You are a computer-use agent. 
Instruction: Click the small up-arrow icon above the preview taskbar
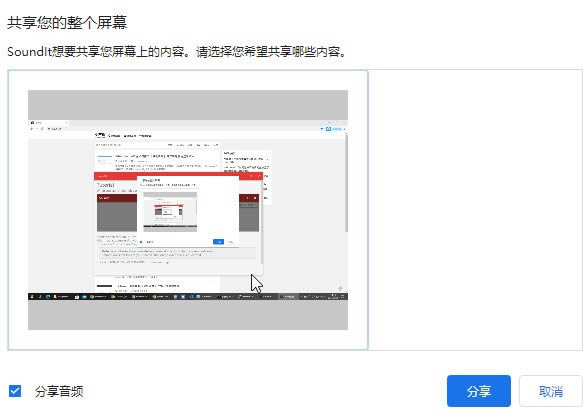coord(340,289)
